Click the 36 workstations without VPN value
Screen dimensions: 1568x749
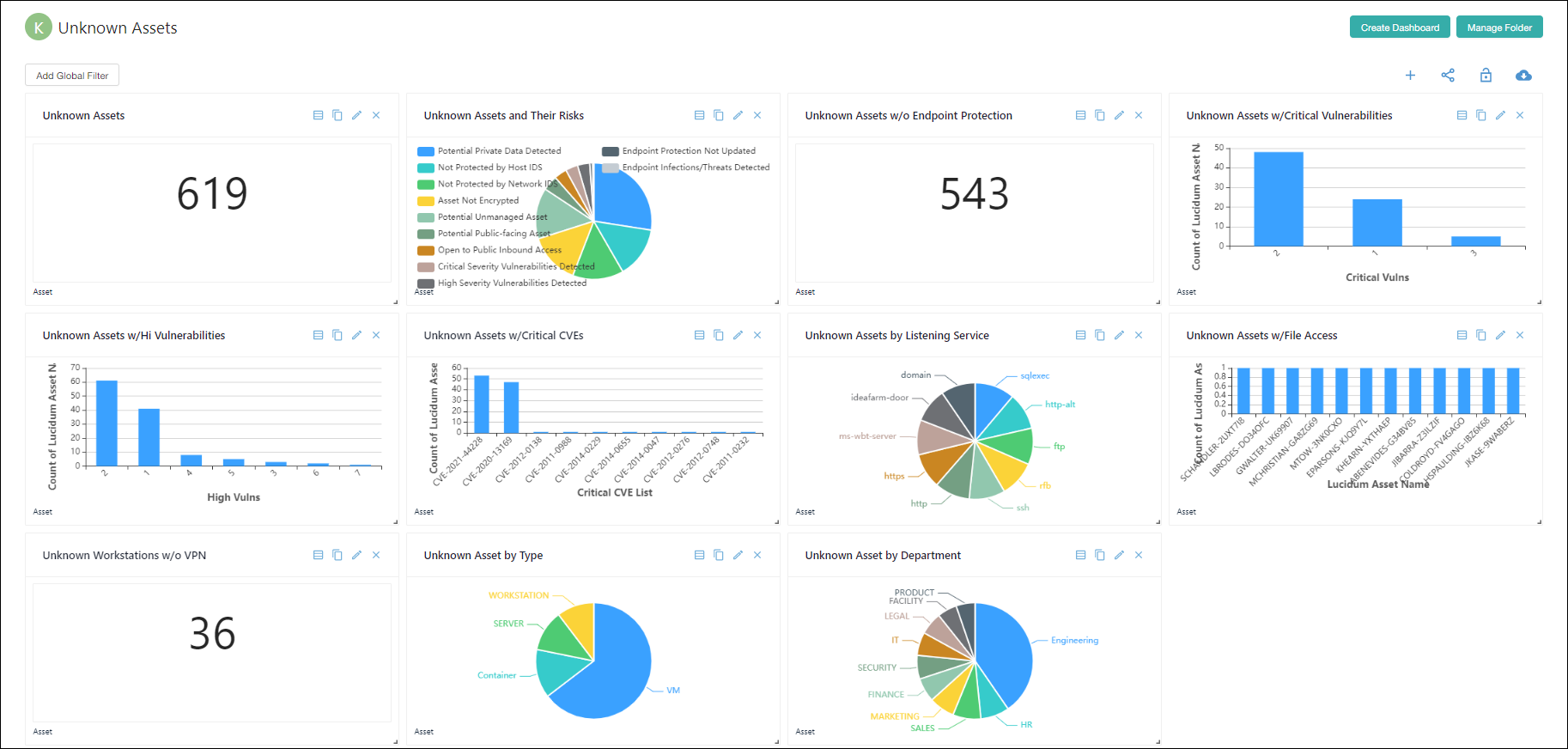pyautogui.click(x=212, y=633)
